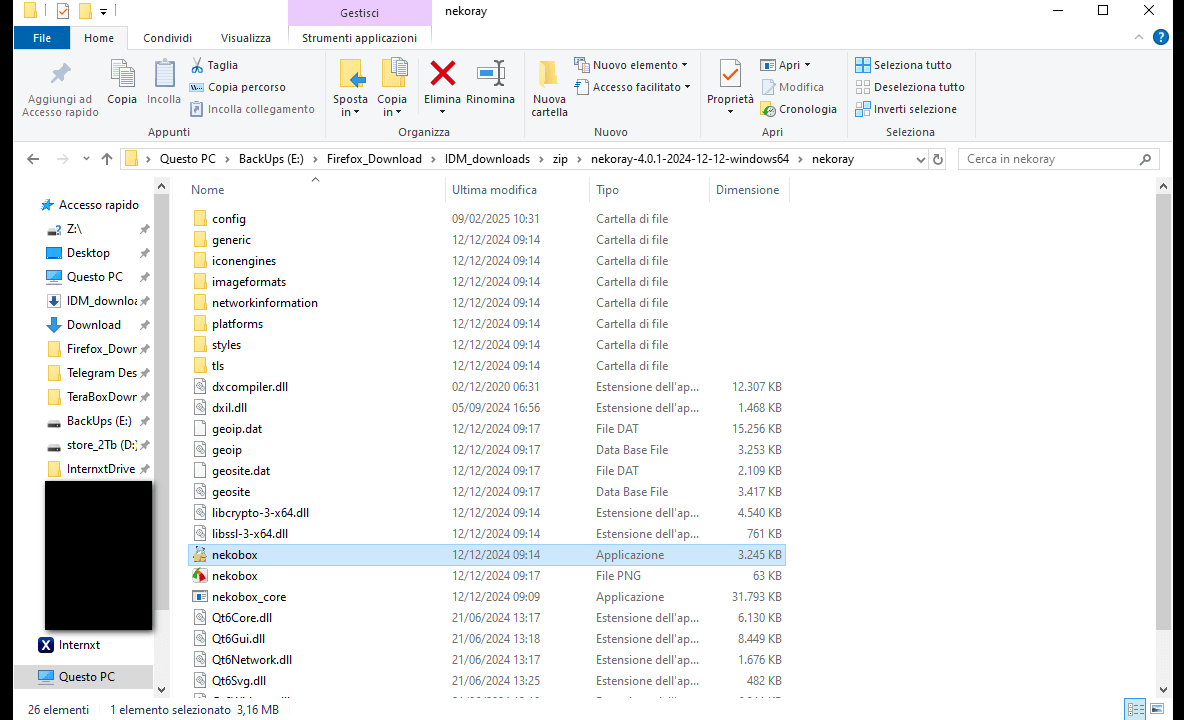Open Quick Access Toolbar customize dropdown
Viewport: 1184px width, 720px height.
[x=103, y=11]
